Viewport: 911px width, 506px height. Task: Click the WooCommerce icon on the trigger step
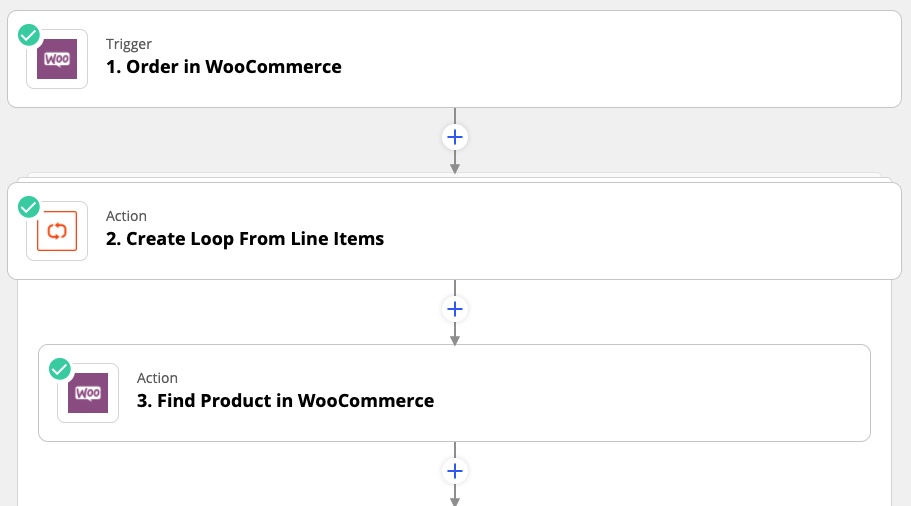[57, 59]
